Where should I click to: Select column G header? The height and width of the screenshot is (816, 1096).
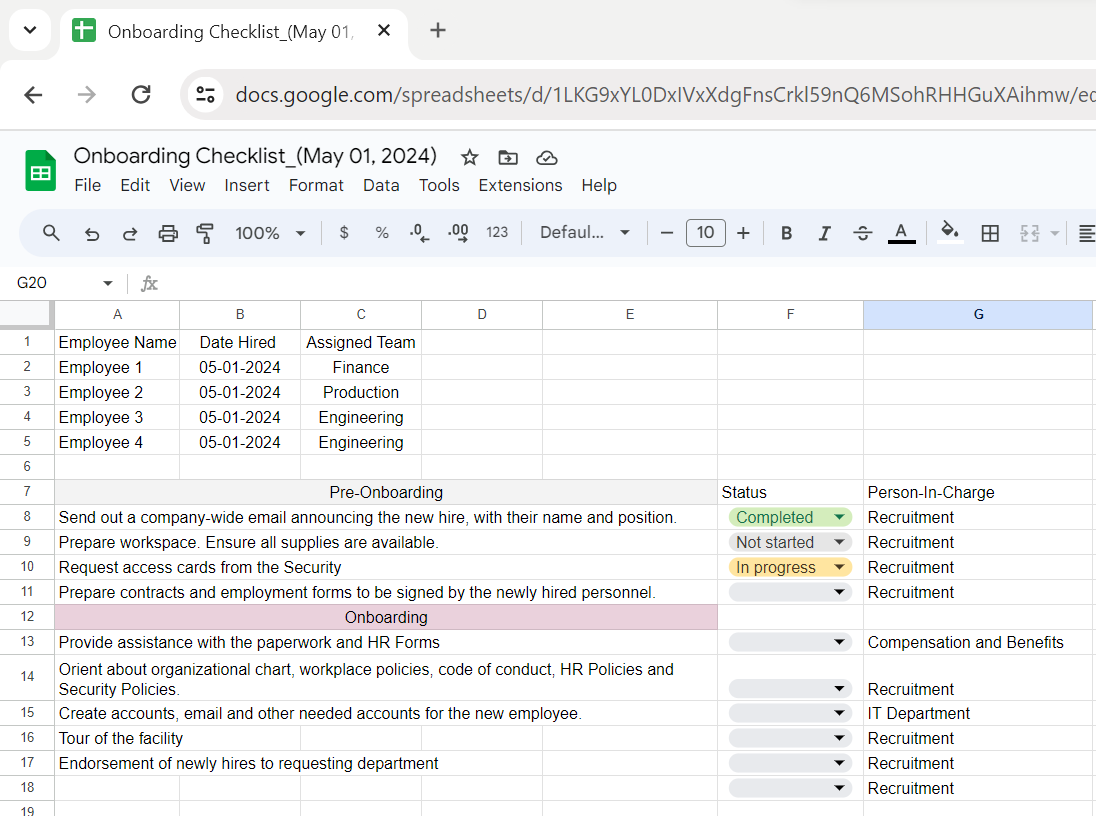pyautogui.click(x=978, y=315)
